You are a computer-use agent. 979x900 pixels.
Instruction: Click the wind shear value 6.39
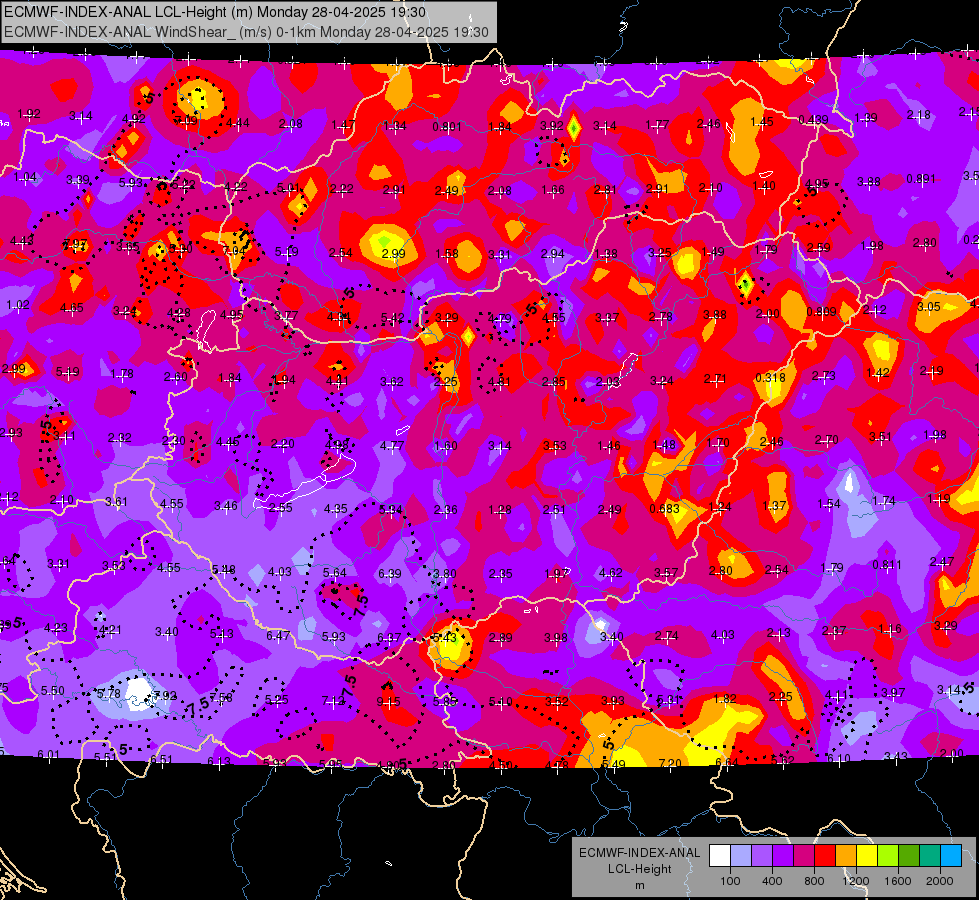tap(390, 573)
